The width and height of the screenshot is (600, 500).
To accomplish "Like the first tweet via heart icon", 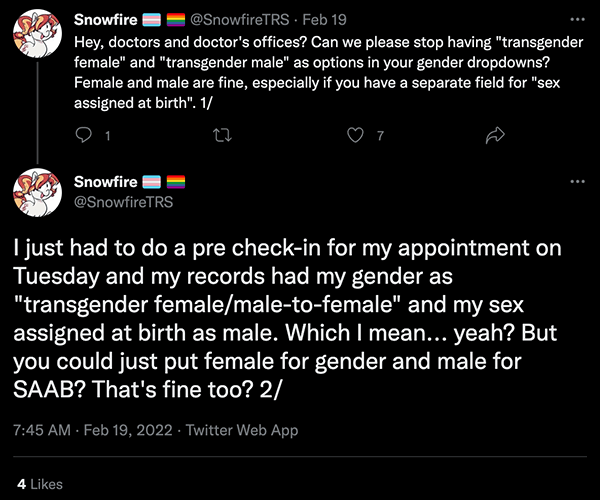I will tap(355, 135).
